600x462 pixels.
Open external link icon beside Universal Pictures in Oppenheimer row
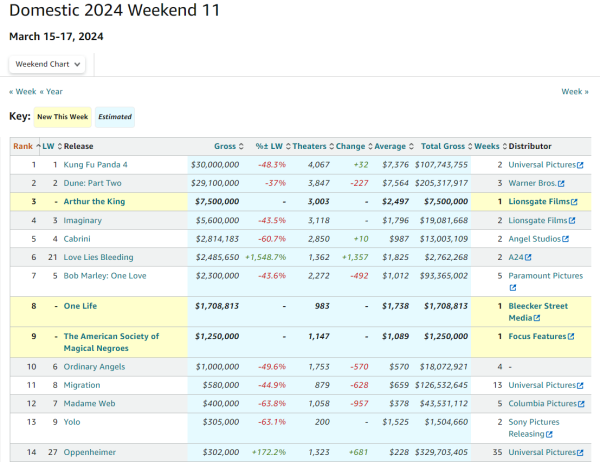pyautogui.click(x=580, y=452)
